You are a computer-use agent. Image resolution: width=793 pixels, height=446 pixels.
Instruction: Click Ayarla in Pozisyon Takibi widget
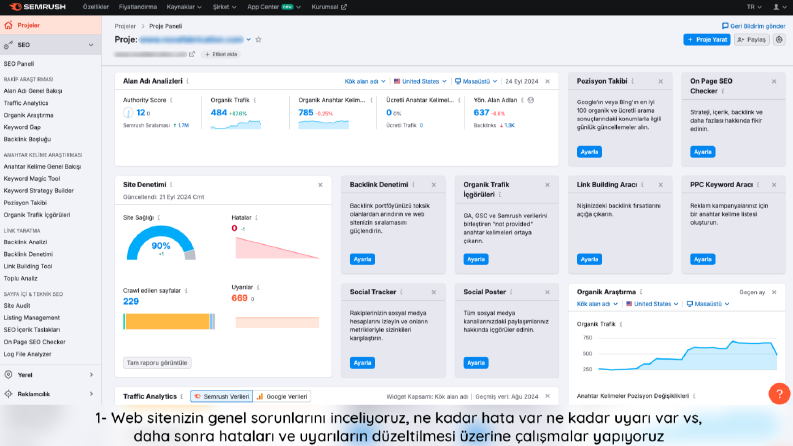point(589,152)
